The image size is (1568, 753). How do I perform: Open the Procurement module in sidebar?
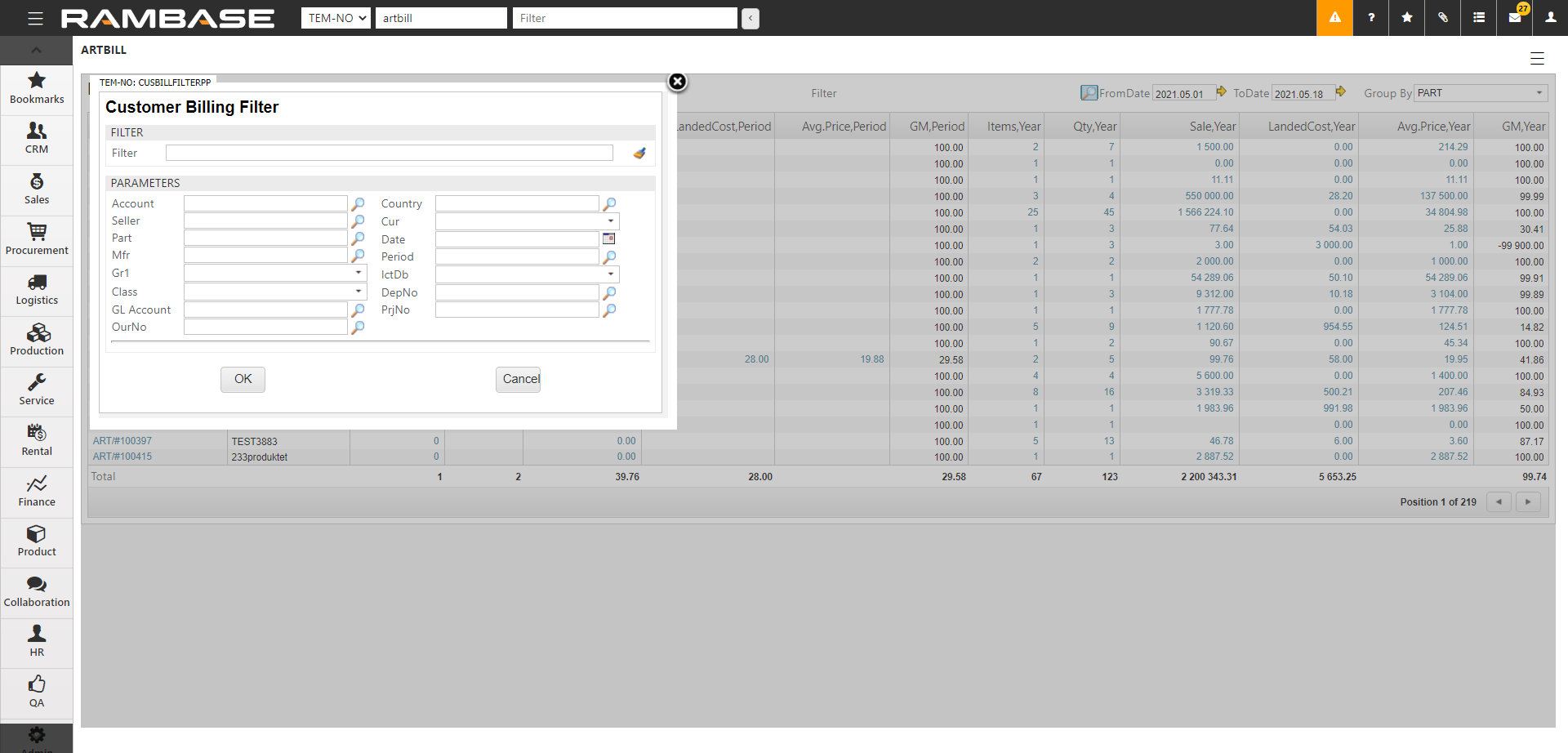tap(37, 239)
